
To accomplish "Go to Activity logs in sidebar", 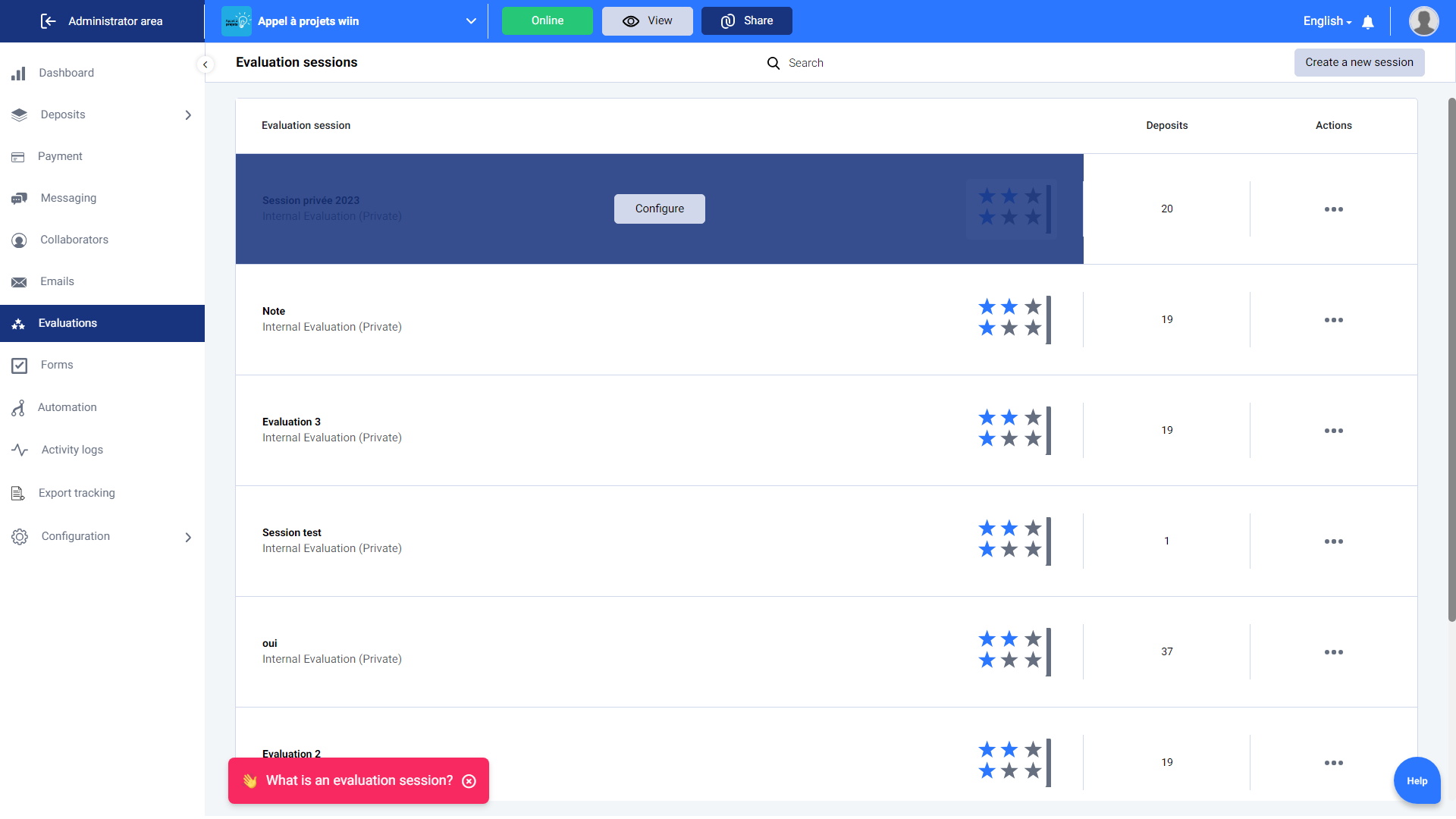I will [71, 450].
